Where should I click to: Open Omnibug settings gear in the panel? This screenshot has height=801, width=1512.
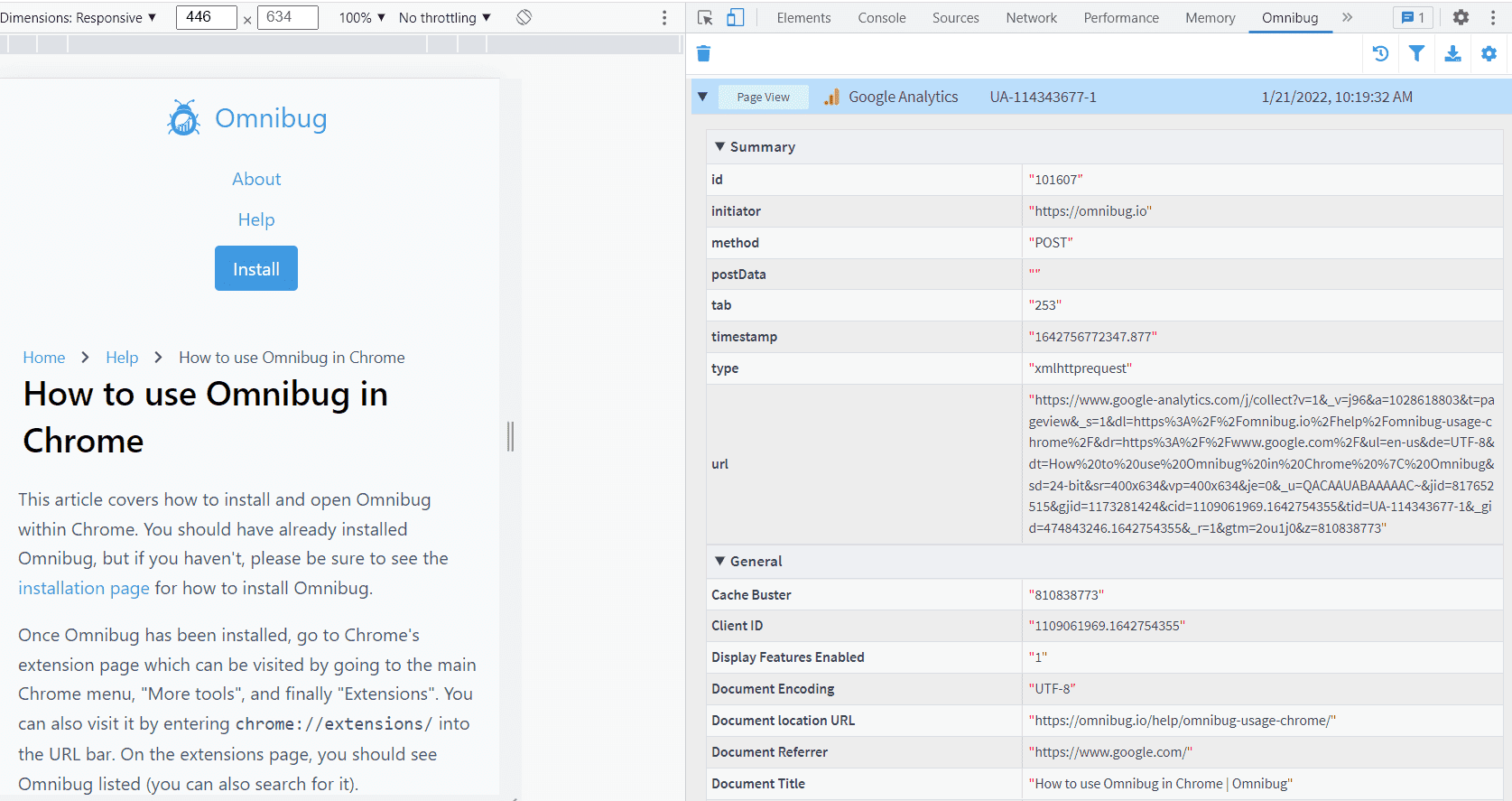coord(1489,54)
